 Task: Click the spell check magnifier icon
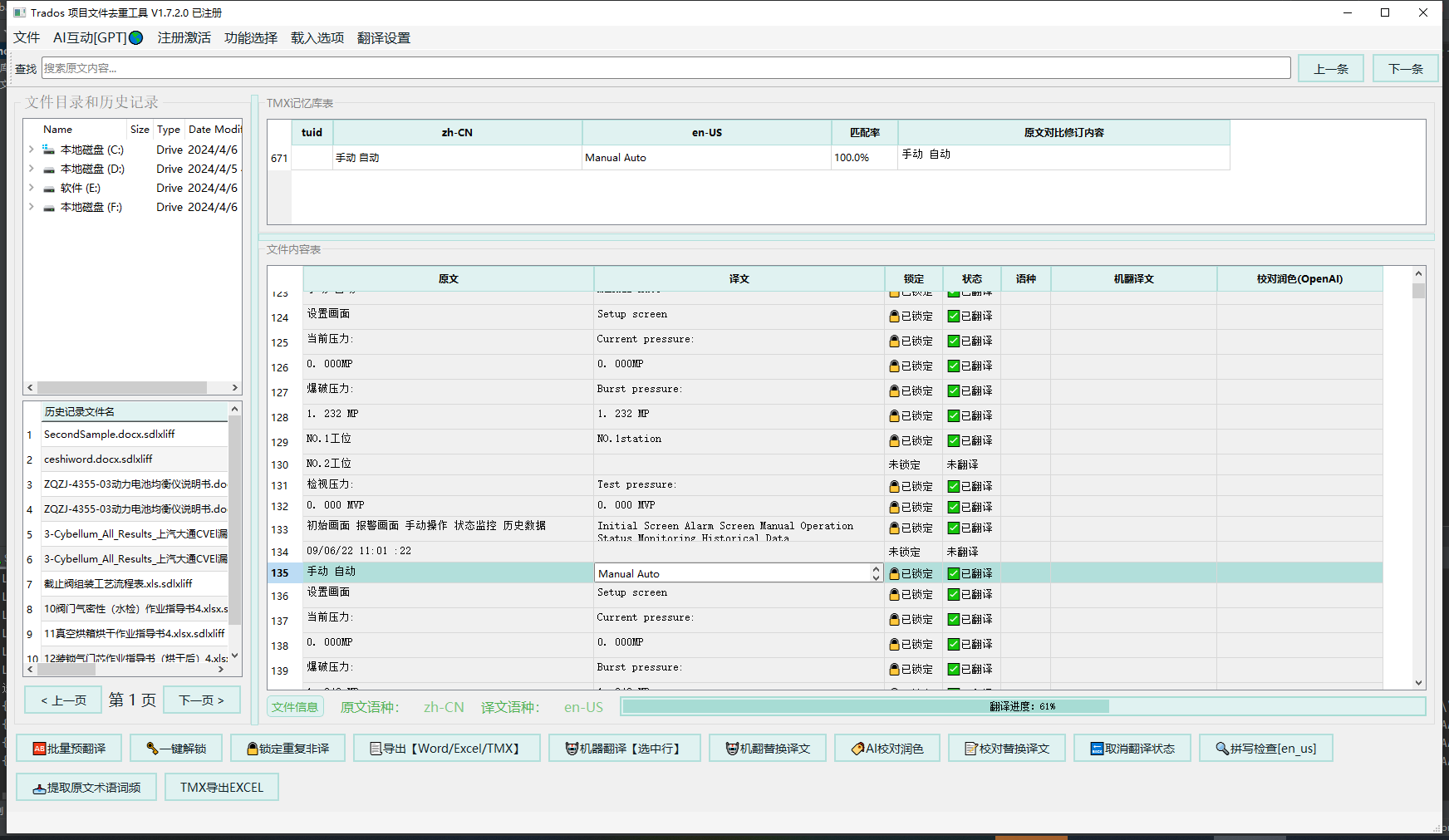pyautogui.click(x=1222, y=749)
